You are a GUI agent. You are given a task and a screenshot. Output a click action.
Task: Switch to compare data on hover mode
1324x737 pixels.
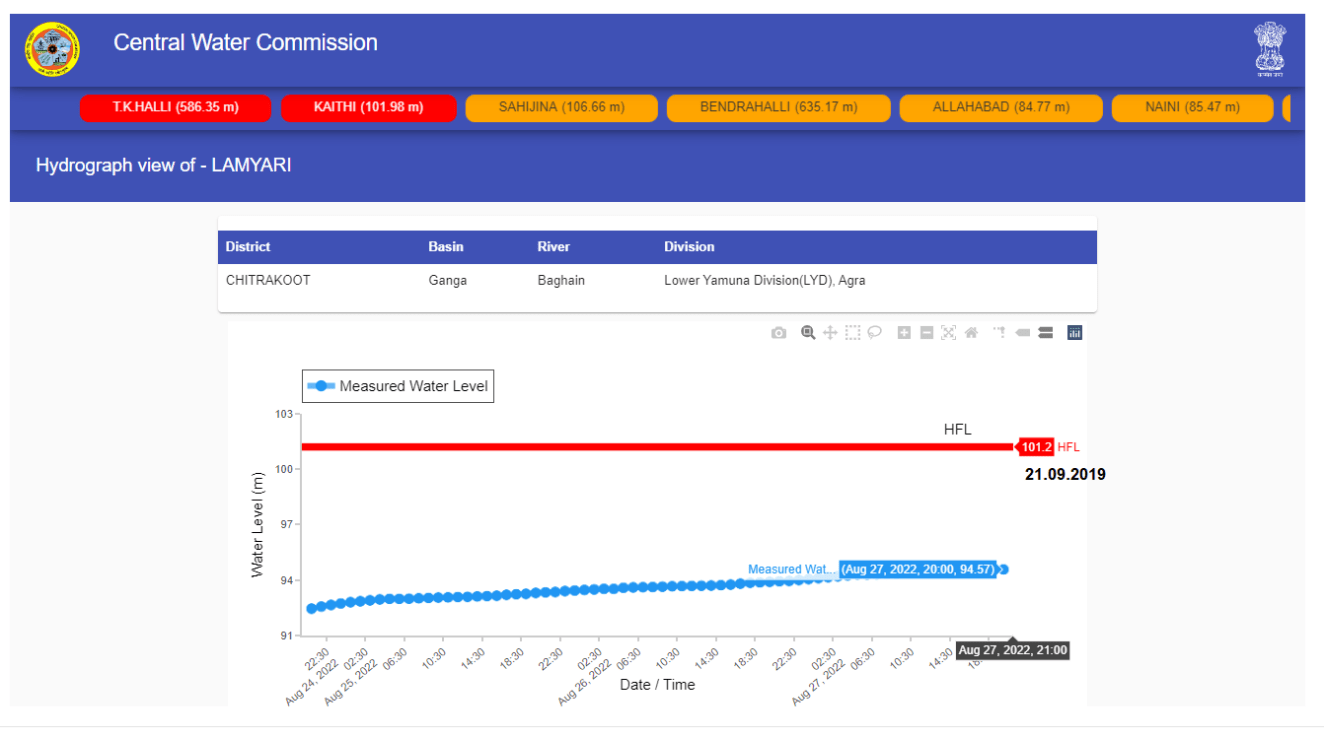(1045, 332)
